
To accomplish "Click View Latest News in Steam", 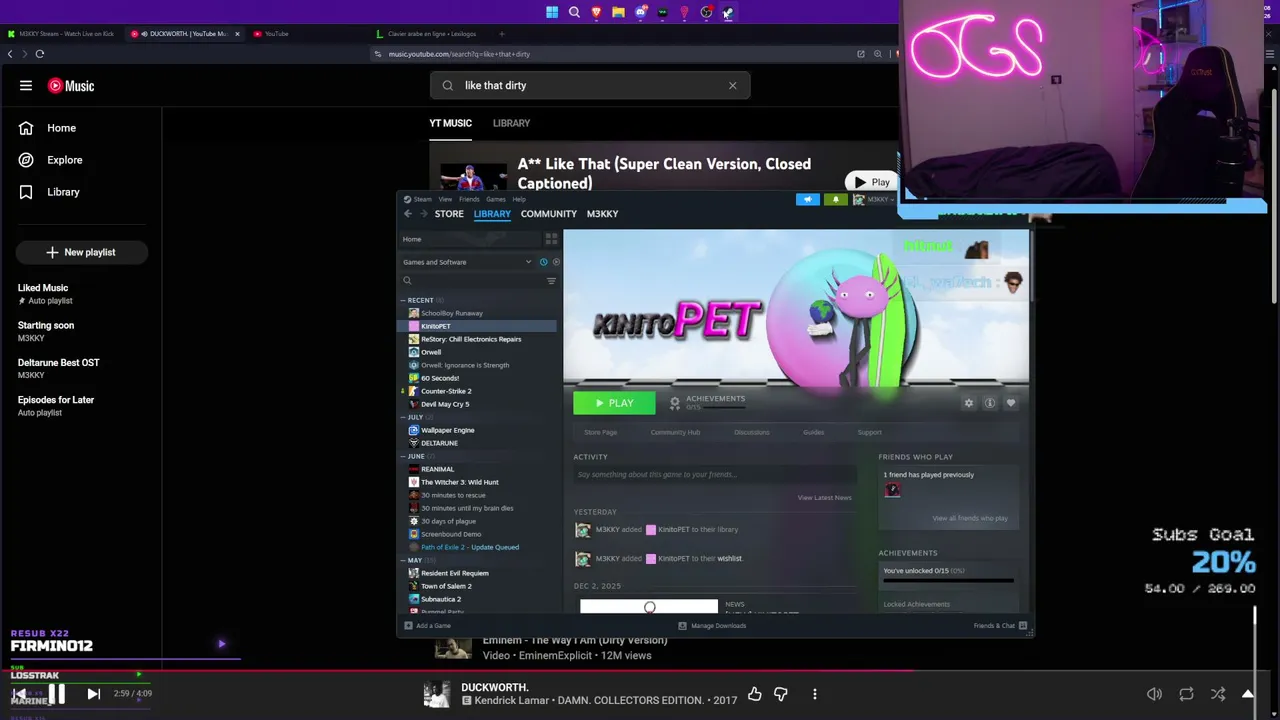I will (x=824, y=497).
